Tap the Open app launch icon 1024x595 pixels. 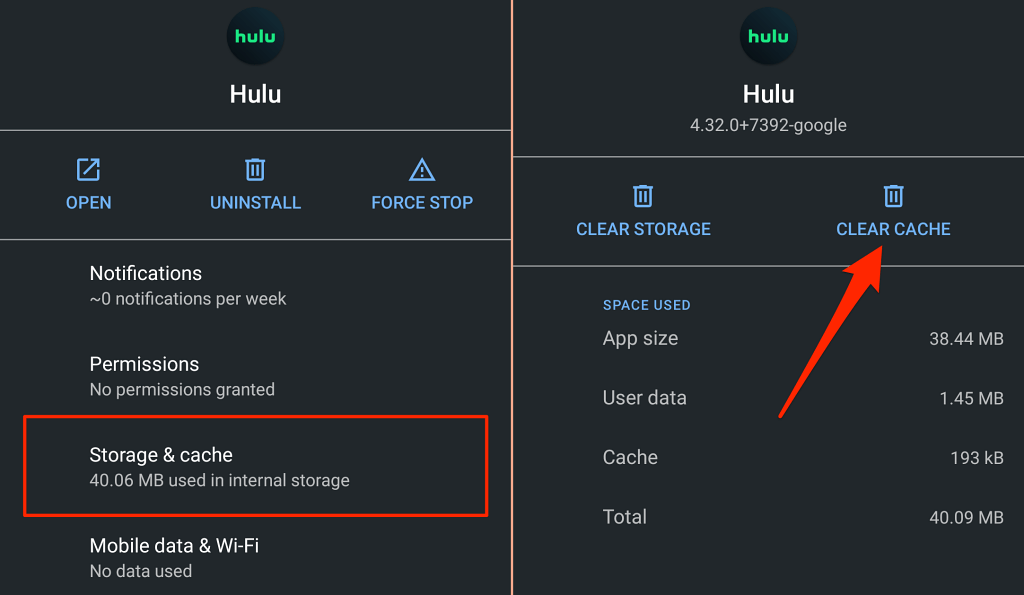pyautogui.click(x=89, y=169)
